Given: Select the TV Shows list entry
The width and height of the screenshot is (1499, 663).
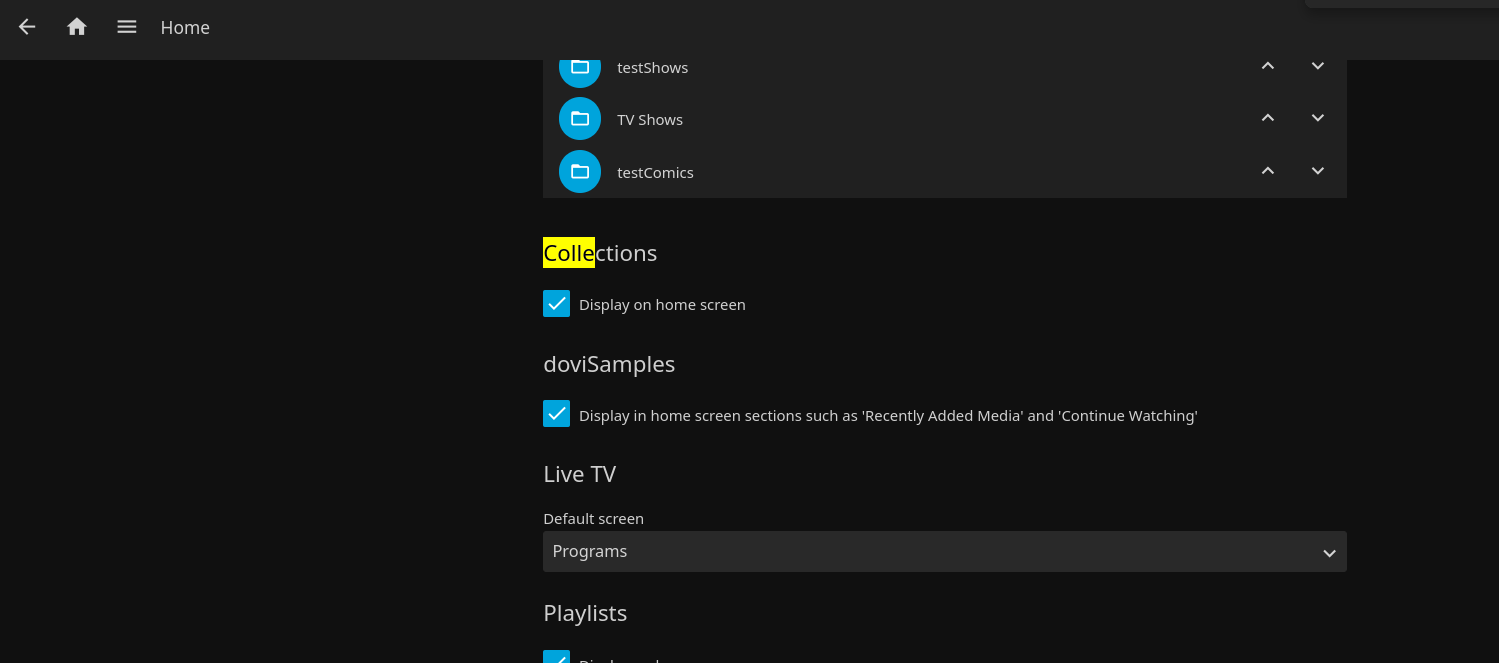Looking at the screenshot, I should pyautogui.click(x=650, y=120).
